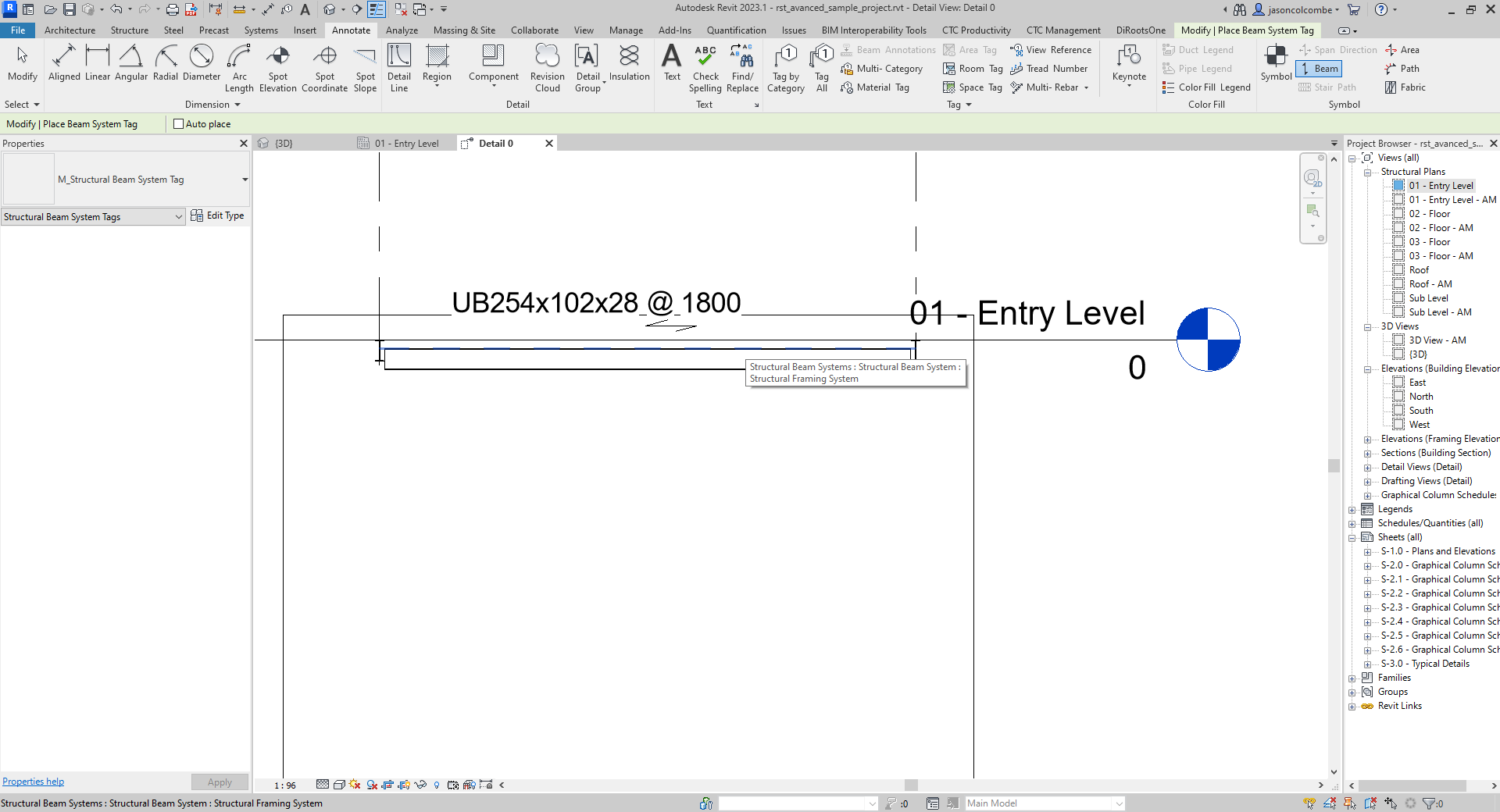This screenshot has height=812, width=1500.
Task: Click the View Reference button
Action: pos(1051,50)
